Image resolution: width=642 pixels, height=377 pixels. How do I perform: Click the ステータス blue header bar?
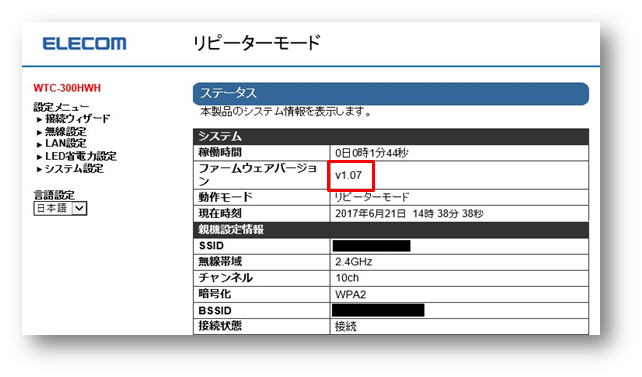pyautogui.click(x=391, y=94)
